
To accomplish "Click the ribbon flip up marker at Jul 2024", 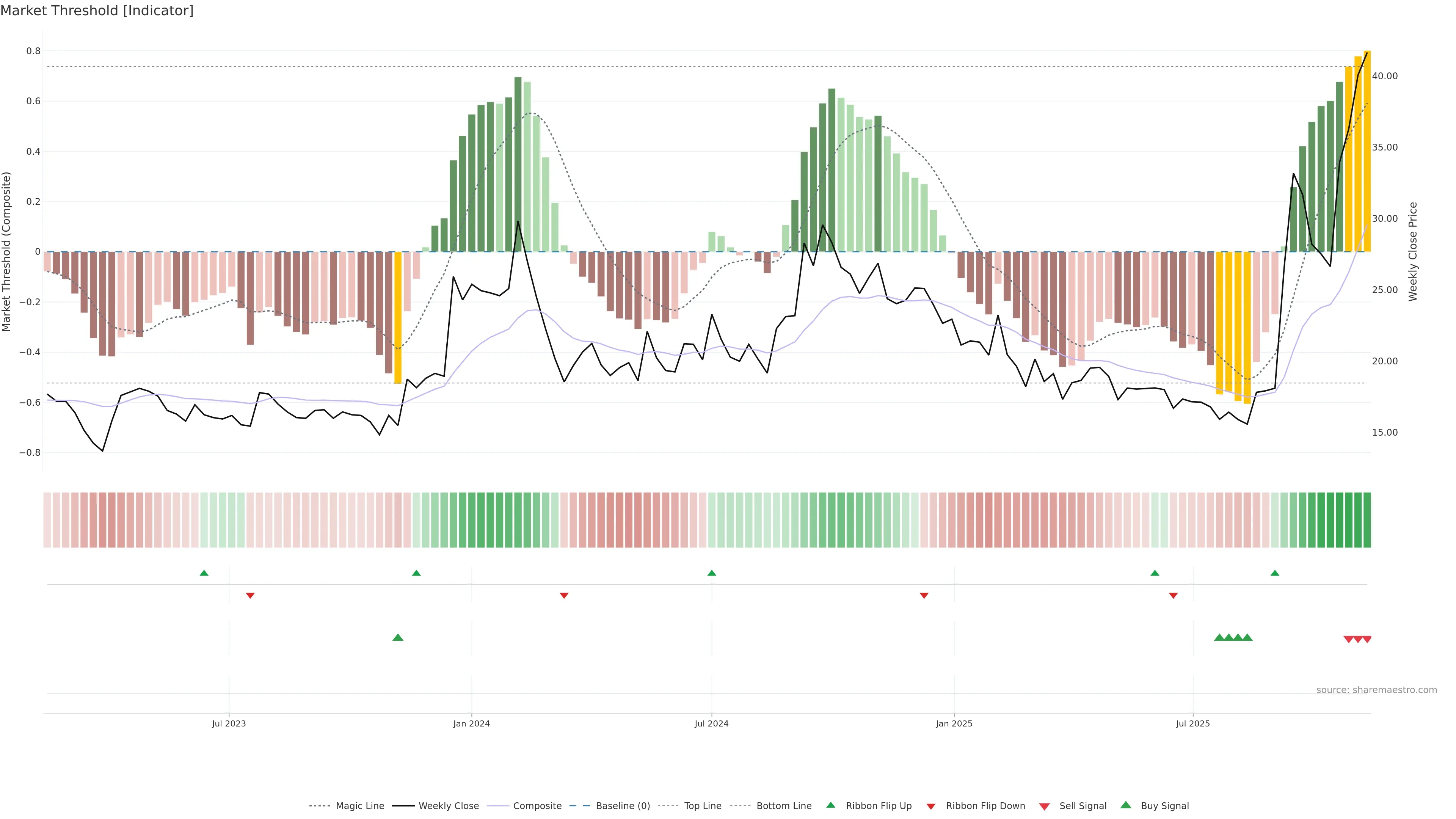I will pos(712,573).
